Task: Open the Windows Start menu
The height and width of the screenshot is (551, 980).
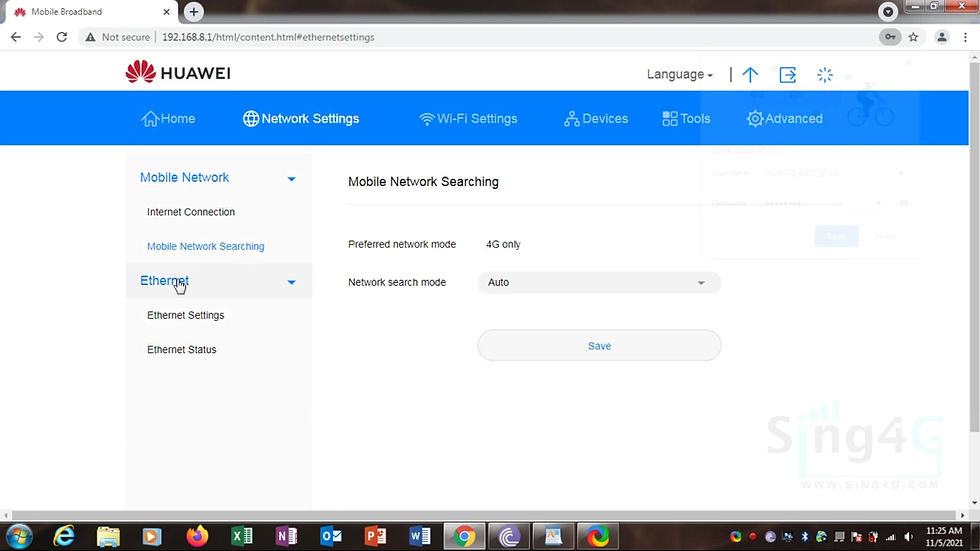Action: 19,536
